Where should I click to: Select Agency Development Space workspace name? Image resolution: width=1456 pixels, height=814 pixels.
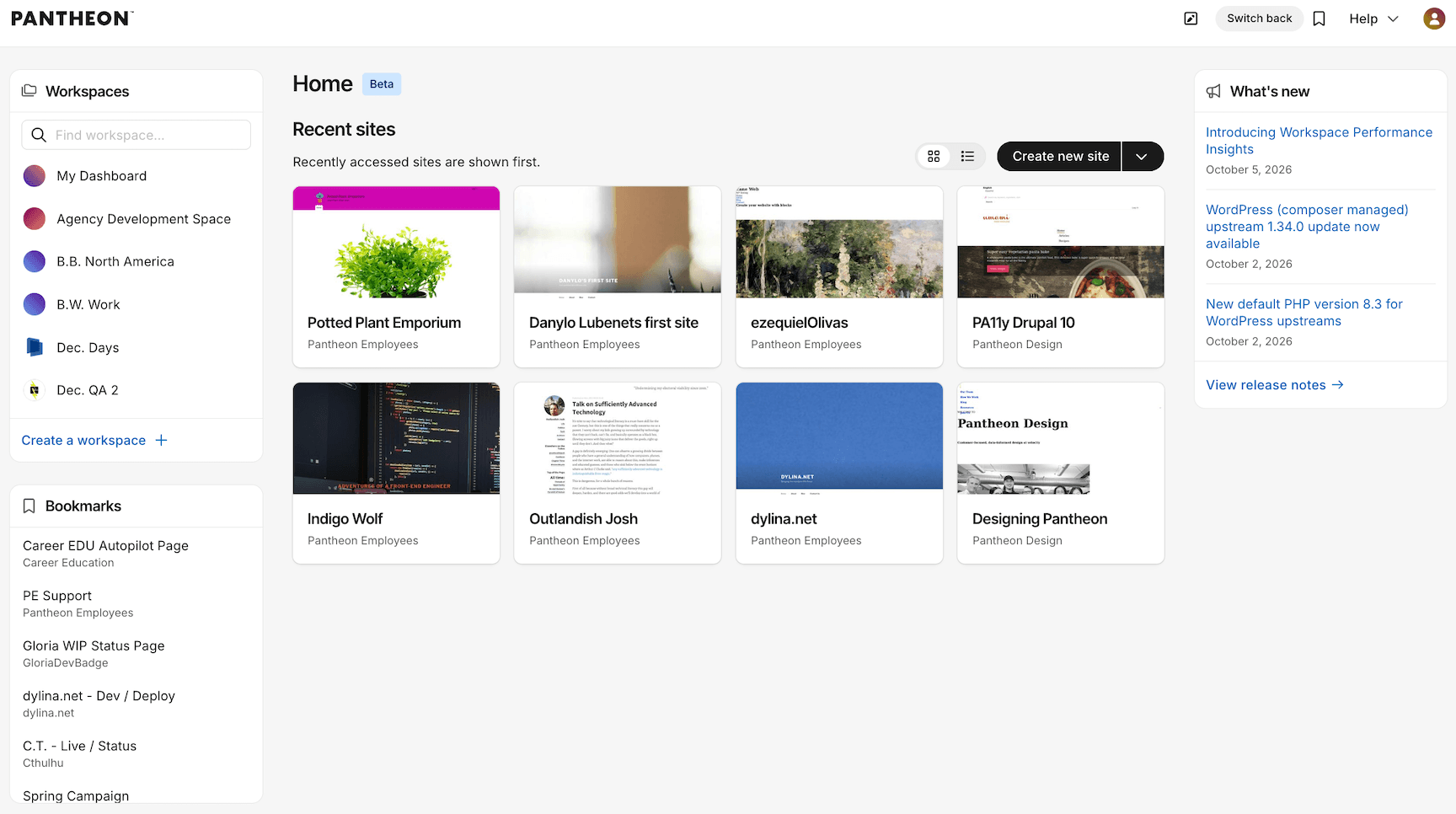[144, 219]
